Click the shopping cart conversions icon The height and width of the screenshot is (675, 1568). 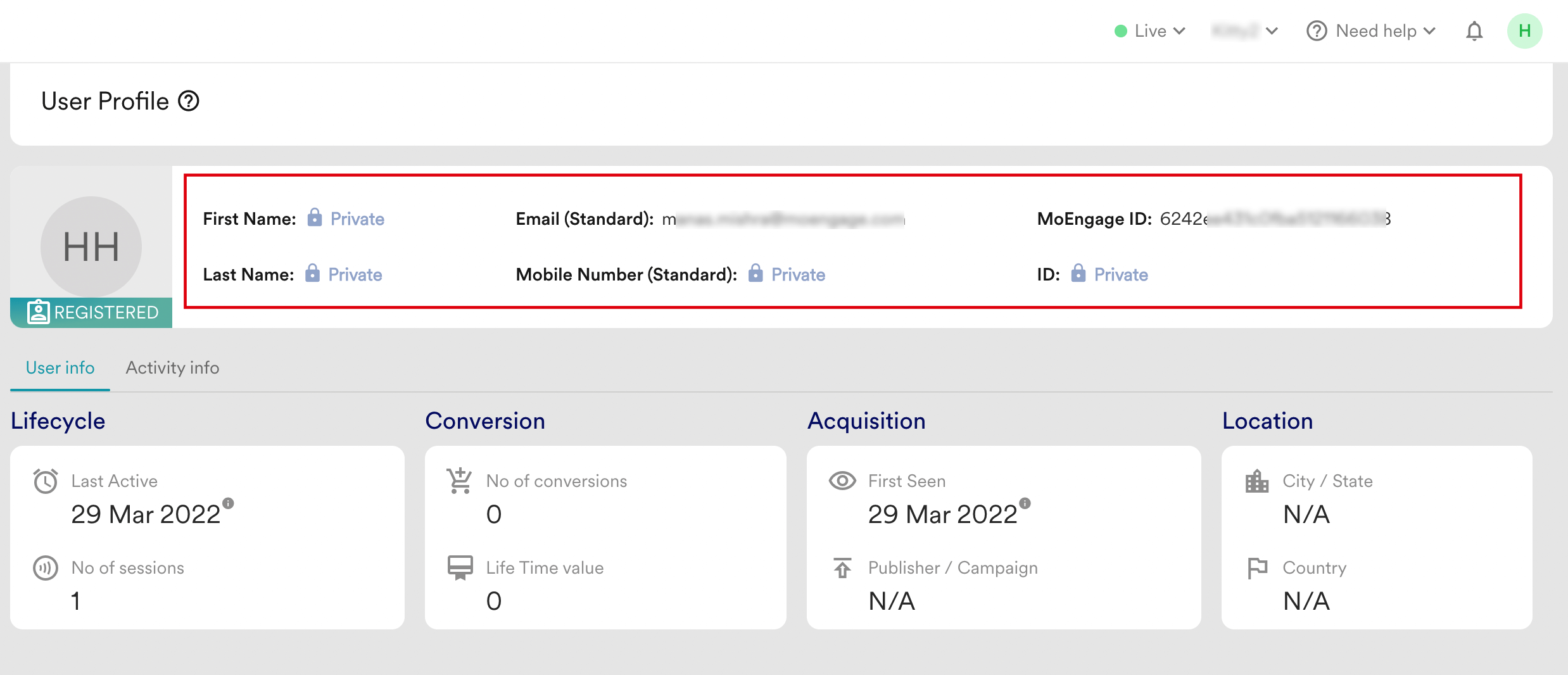[459, 481]
